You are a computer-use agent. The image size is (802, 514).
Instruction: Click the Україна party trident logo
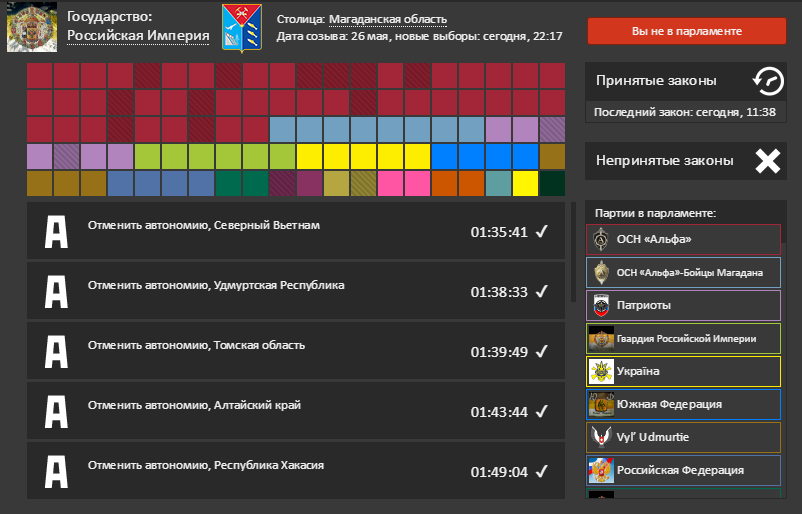pyautogui.click(x=601, y=371)
